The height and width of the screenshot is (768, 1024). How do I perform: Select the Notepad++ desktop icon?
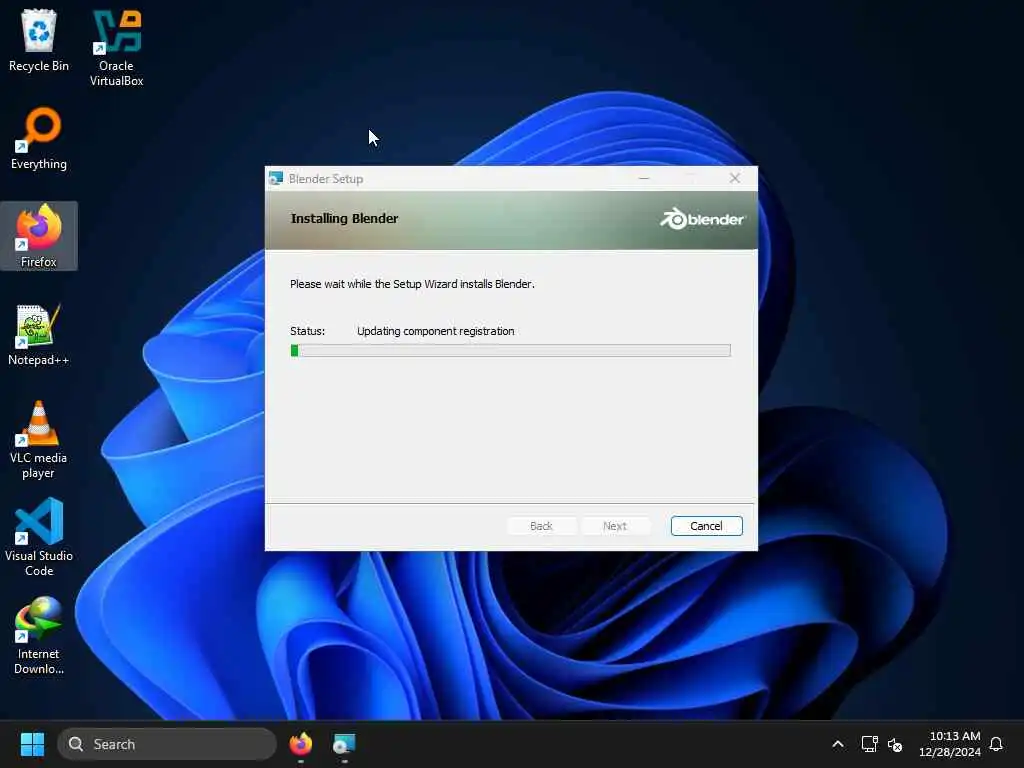tap(39, 334)
